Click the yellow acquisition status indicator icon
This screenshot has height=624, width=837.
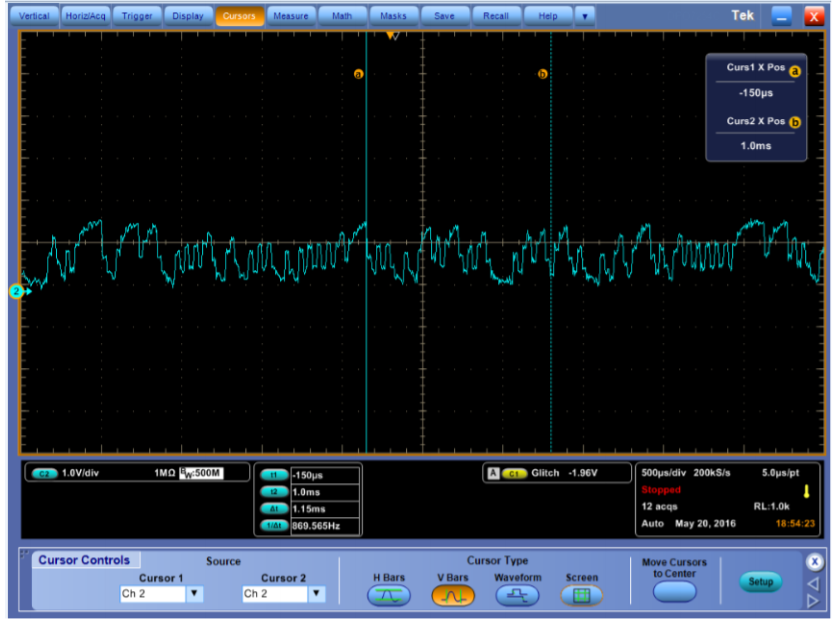(806, 492)
